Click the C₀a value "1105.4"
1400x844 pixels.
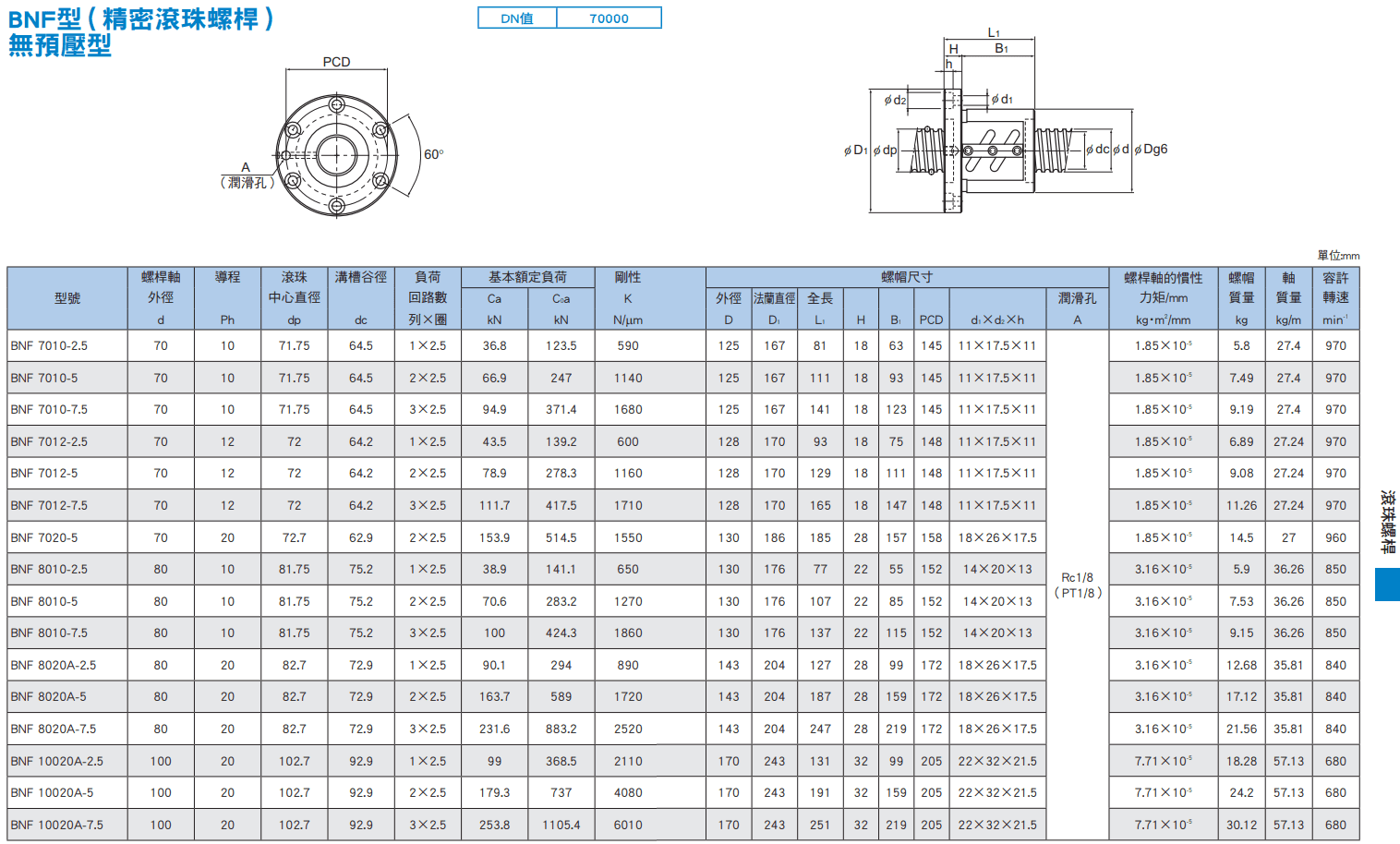click(x=561, y=825)
